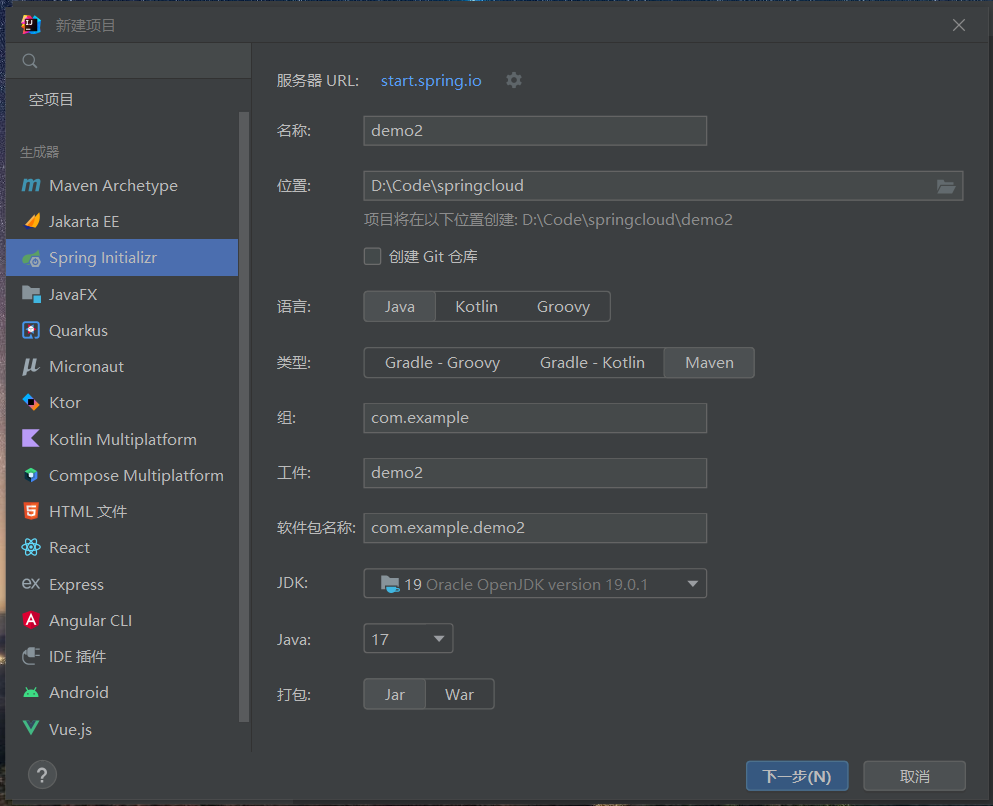Click the HTML5 file icon
This screenshot has height=806, width=993.
tap(31, 511)
